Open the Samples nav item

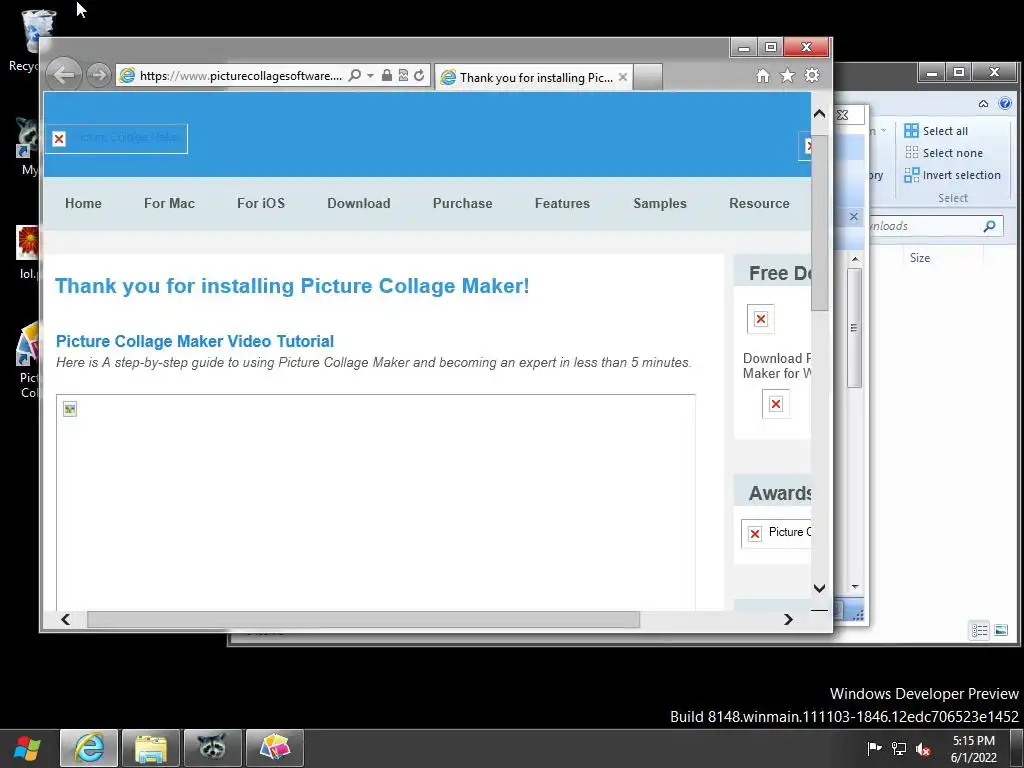click(x=660, y=203)
